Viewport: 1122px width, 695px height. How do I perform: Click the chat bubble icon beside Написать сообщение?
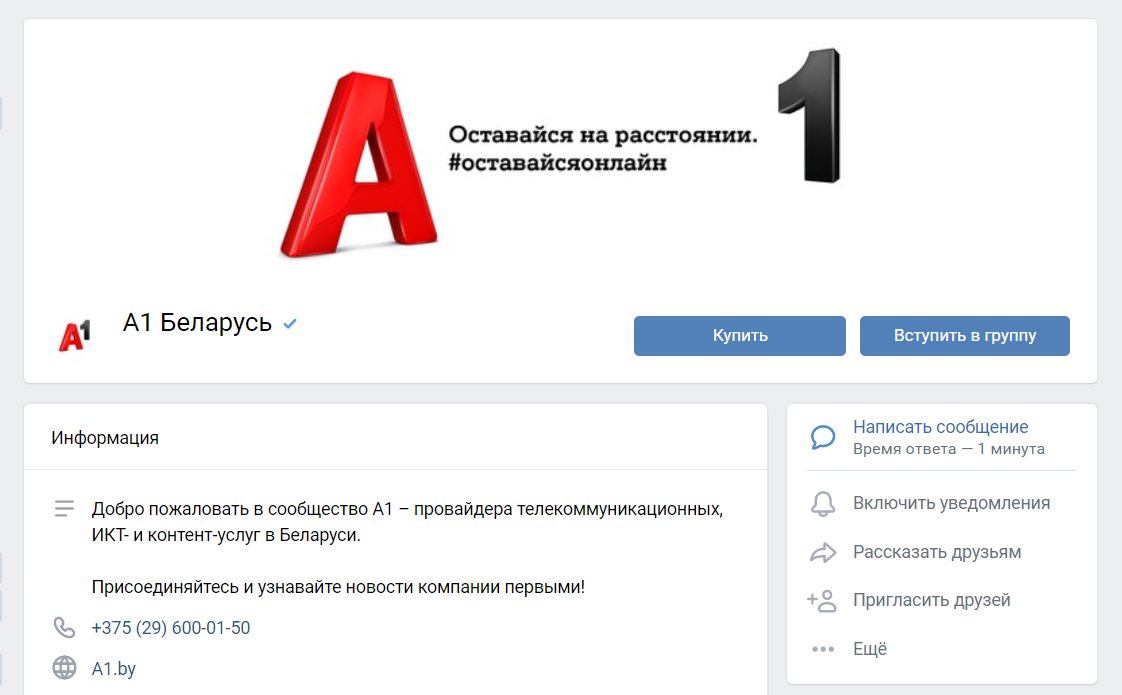tap(822, 437)
